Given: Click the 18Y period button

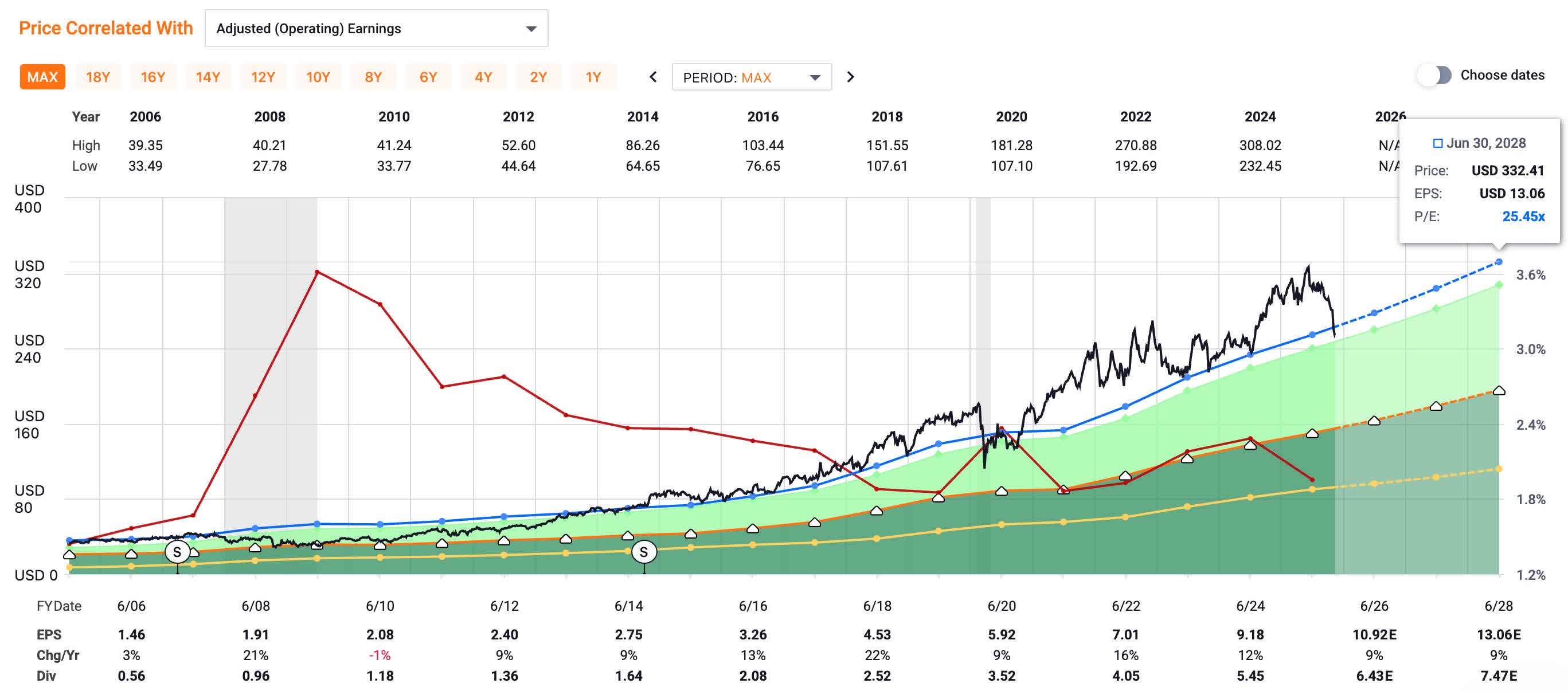Looking at the screenshot, I should click(x=98, y=77).
